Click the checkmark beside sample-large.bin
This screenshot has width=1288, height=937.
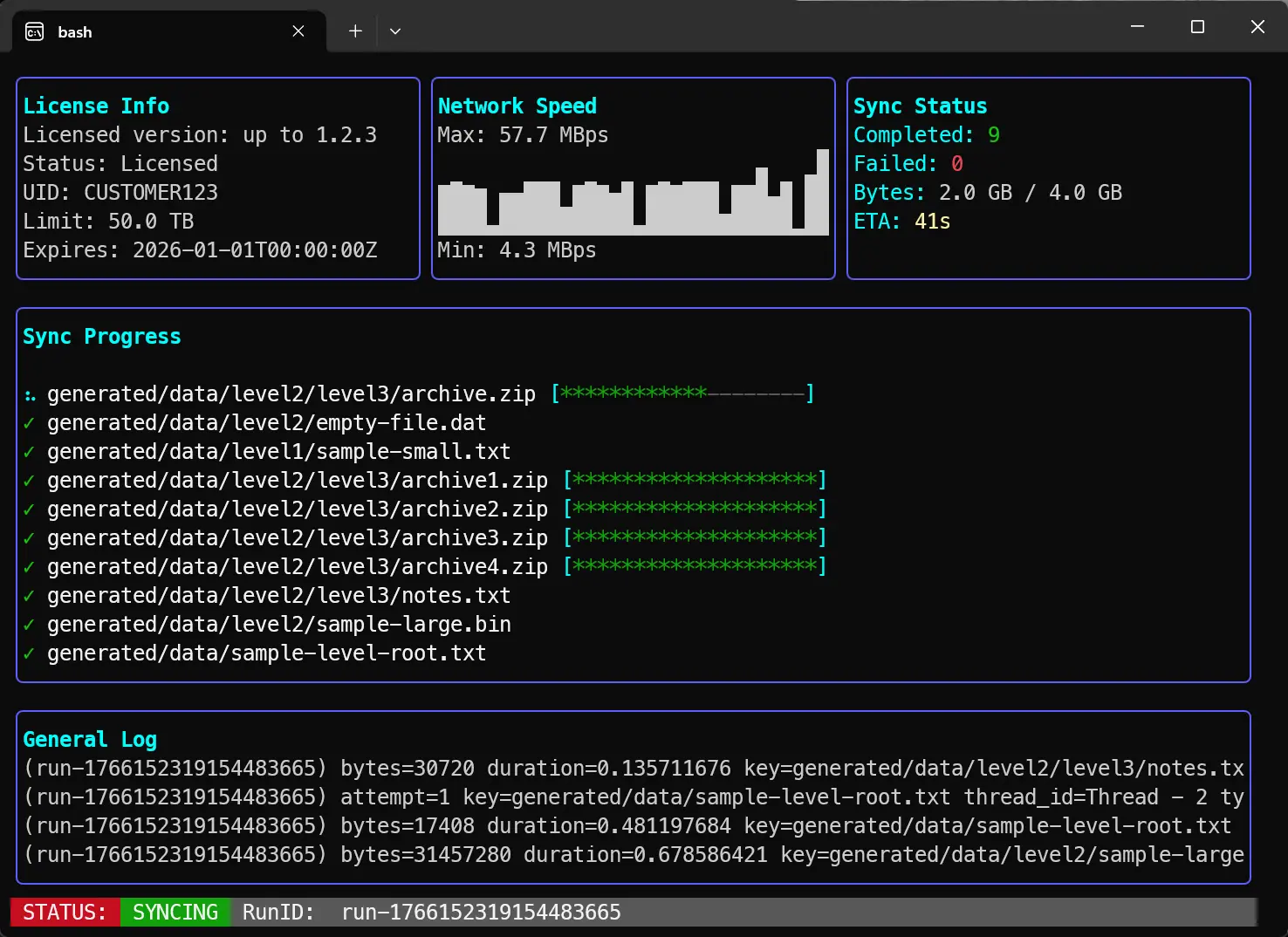click(x=30, y=625)
